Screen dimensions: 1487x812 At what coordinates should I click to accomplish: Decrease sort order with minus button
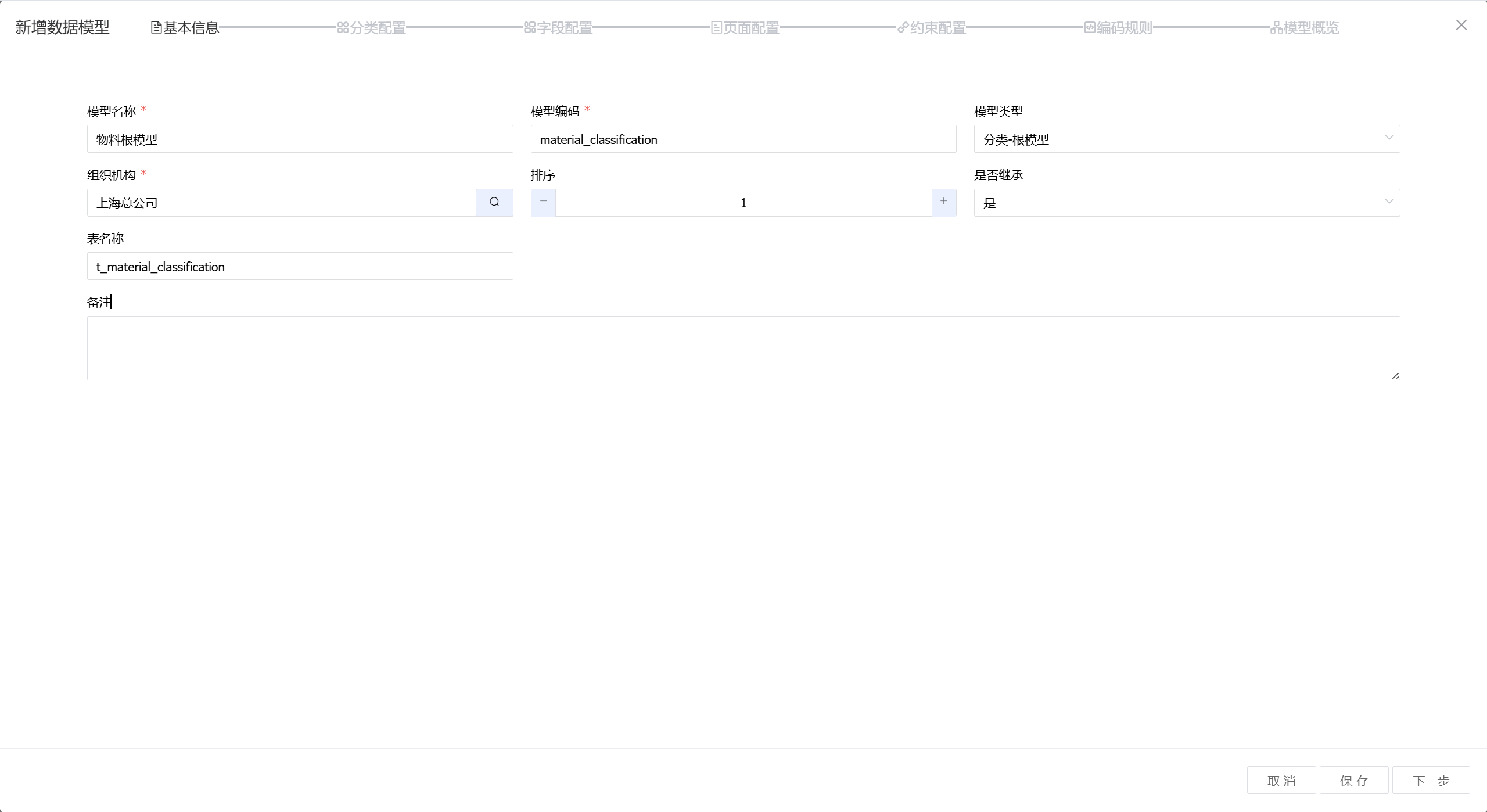click(543, 202)
